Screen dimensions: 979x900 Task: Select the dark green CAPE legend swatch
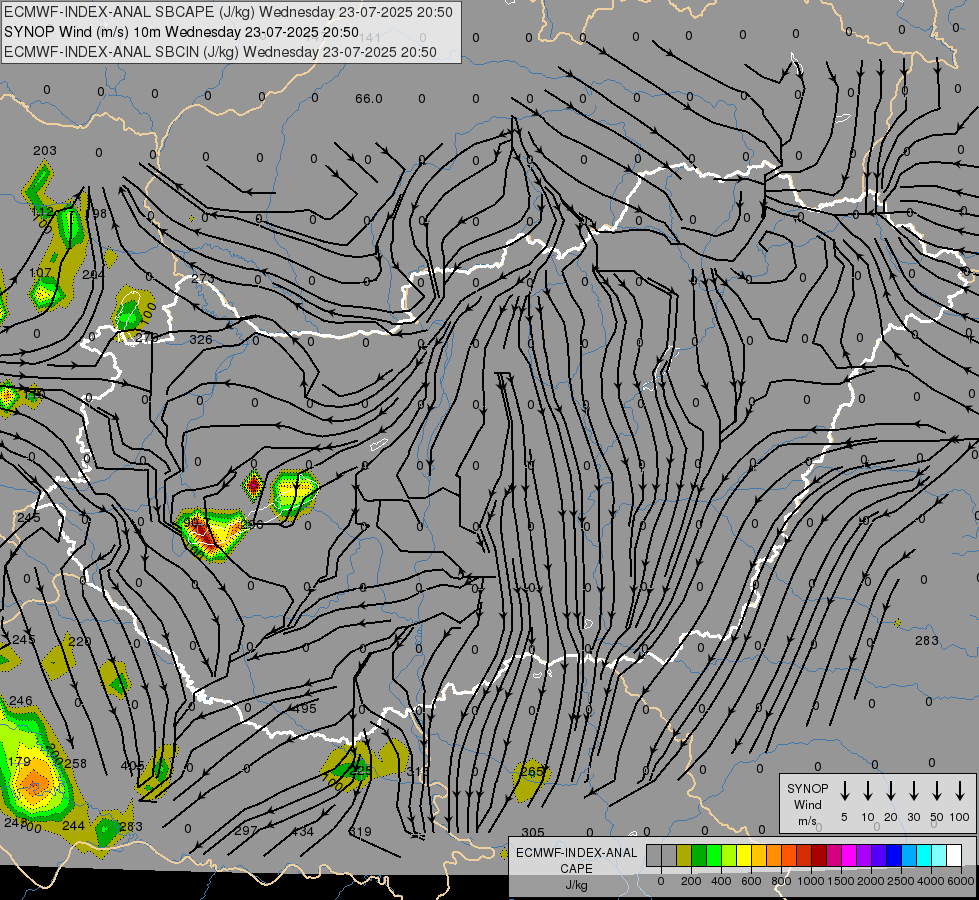(x=699, y=855)
